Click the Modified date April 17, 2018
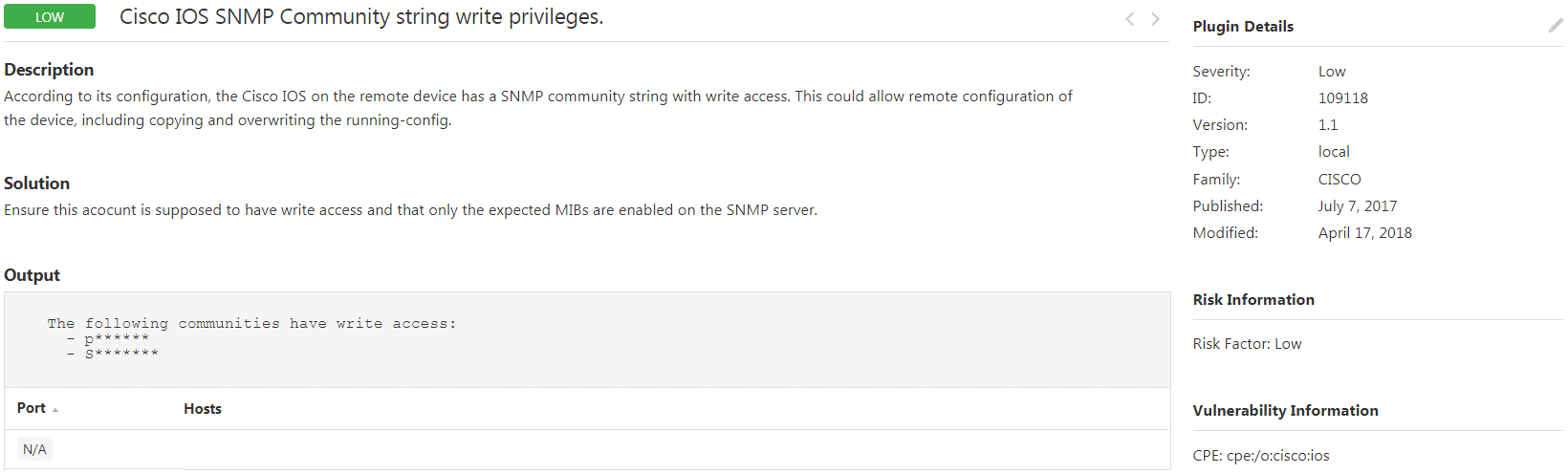The width and height of the screenshot is (1568, 474). [x=1365, y=233]
